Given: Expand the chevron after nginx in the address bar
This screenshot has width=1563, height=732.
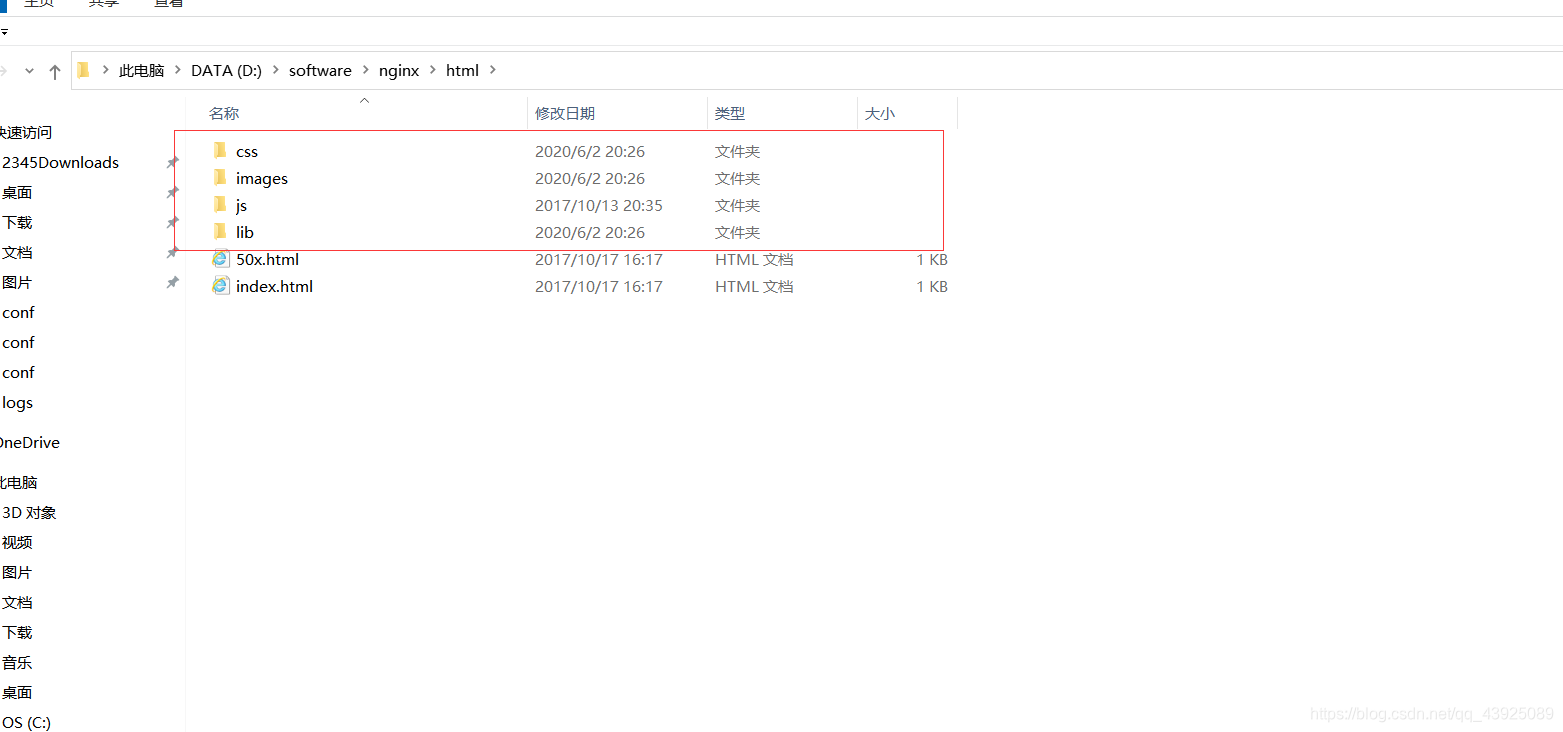Looking at the screenshot, I should tap(432, 70).
